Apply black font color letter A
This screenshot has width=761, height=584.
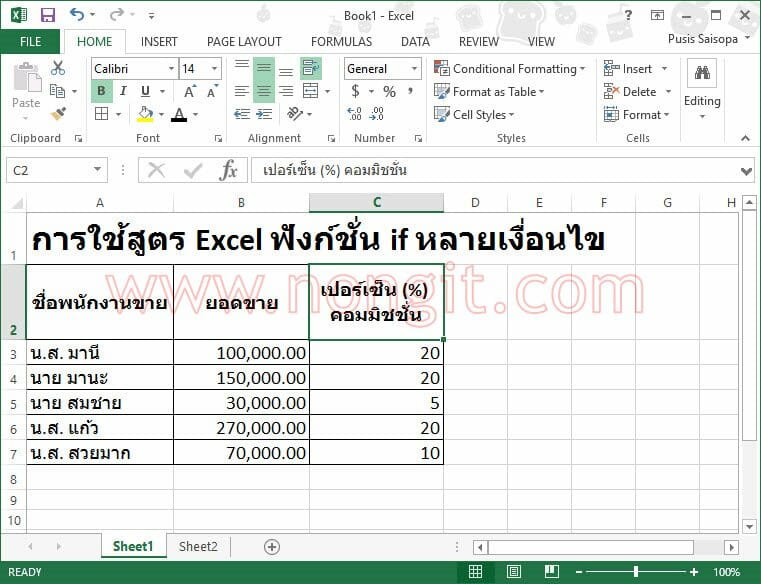coord(179,115)
